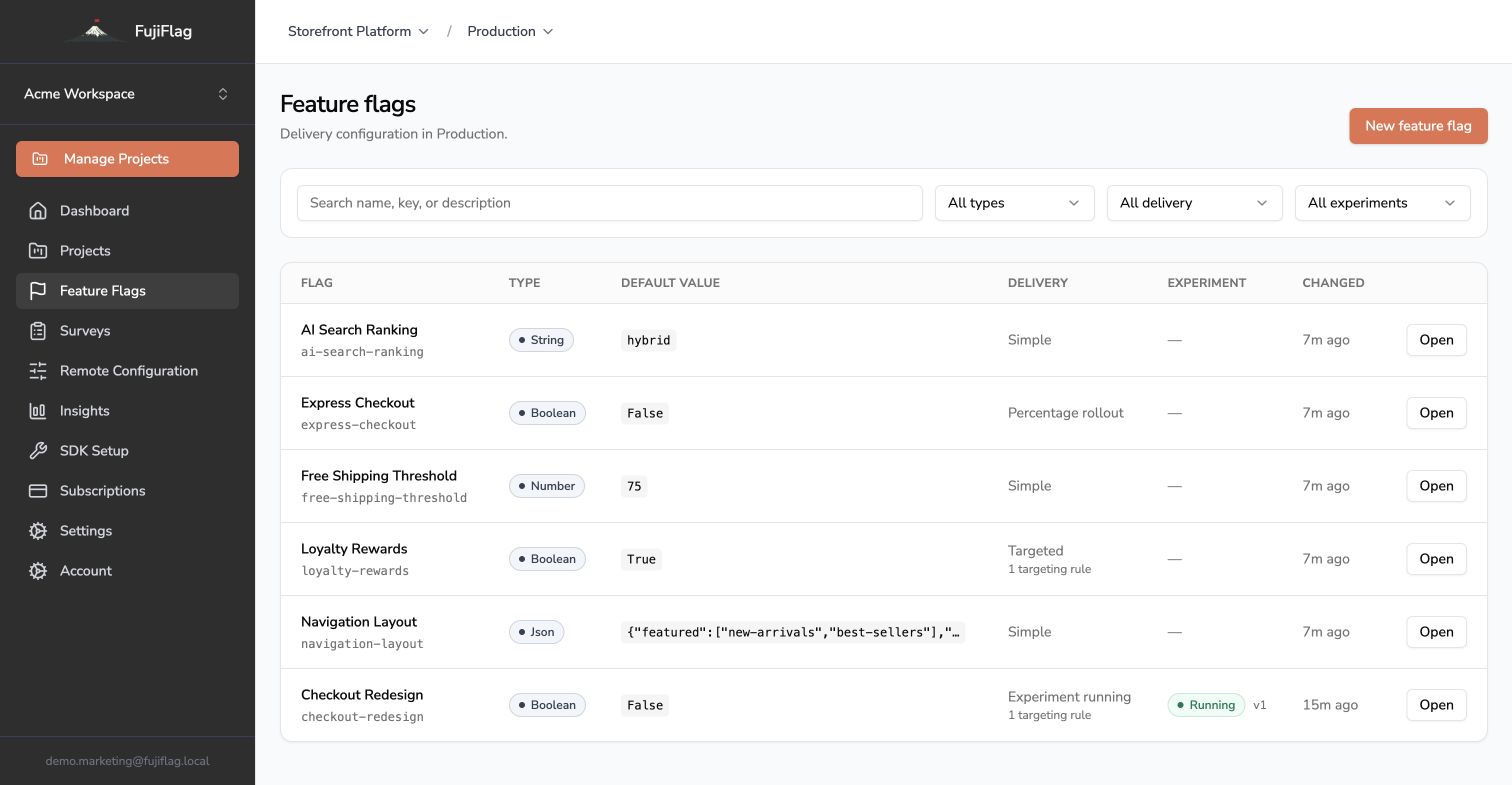Click the Manage Projects folder icon
This screenshot has height=785, width=1512.
pyautogui.click(x=40, y=159)
